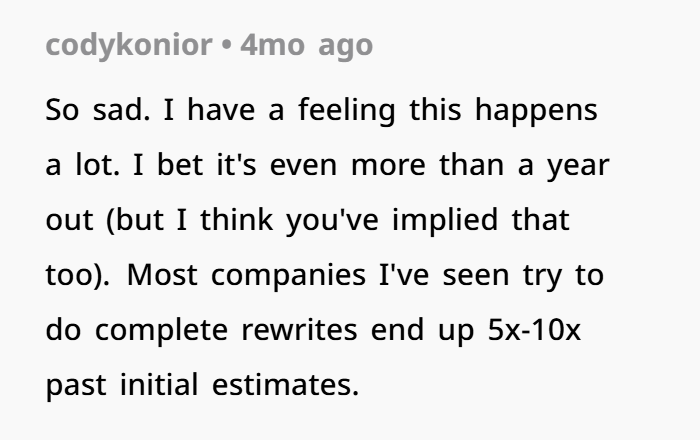
Task: Click the words 'So sad.' in the comment
Action: pos(98,110)
